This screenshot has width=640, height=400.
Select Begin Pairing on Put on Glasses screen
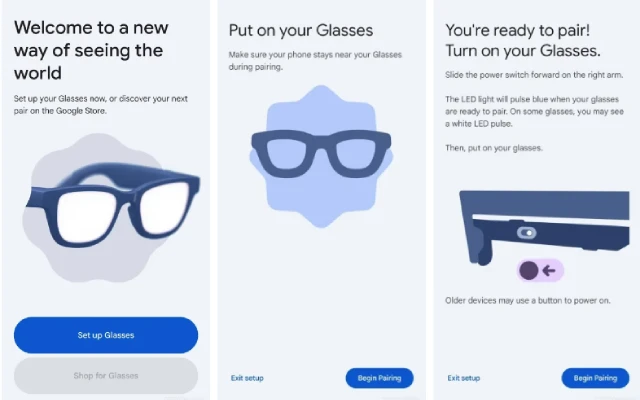pyautogui.click(x=379, y=378)
